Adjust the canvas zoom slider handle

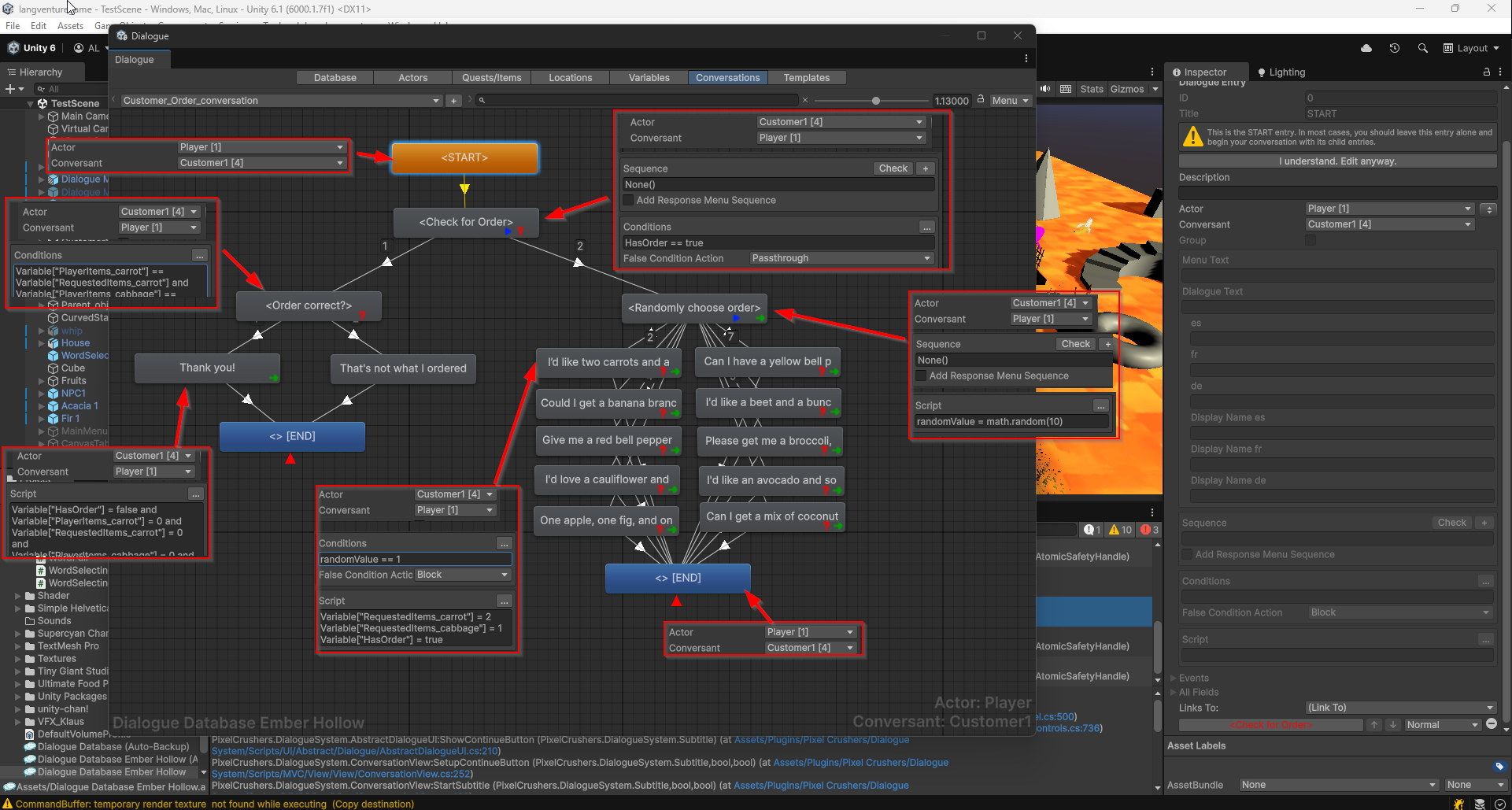point(876,101)
